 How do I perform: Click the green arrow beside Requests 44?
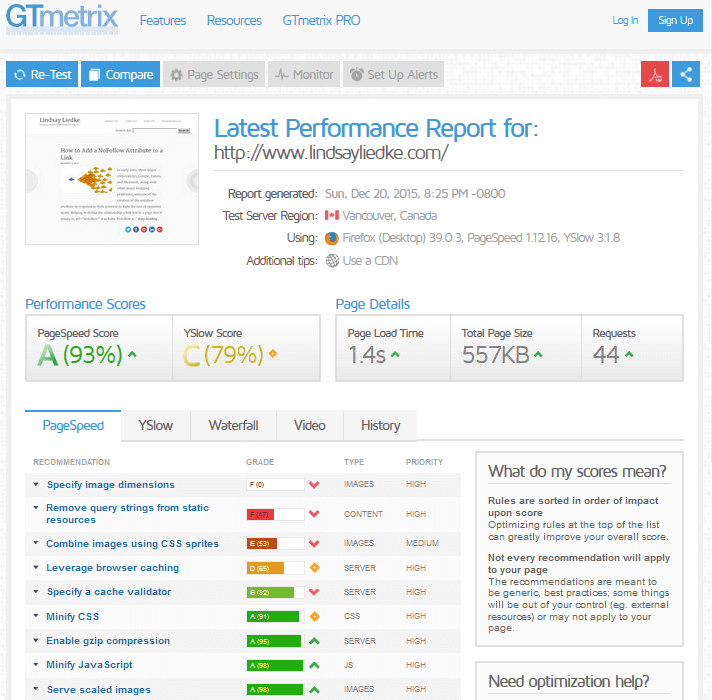pyautogui.click(x=629, y=355)
